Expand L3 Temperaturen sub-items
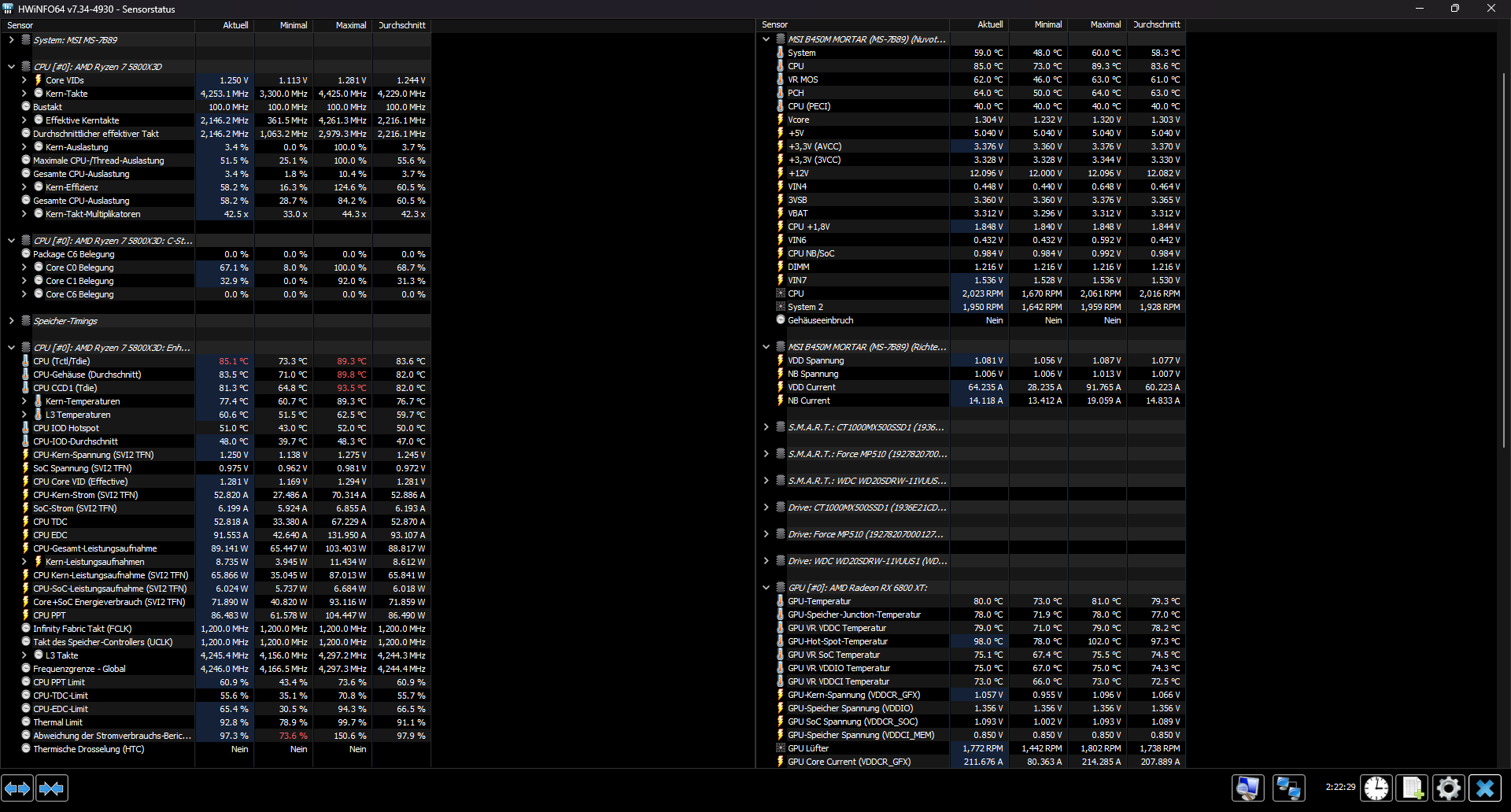Viewport: 1511px width, 812px height. pos(24,415)
